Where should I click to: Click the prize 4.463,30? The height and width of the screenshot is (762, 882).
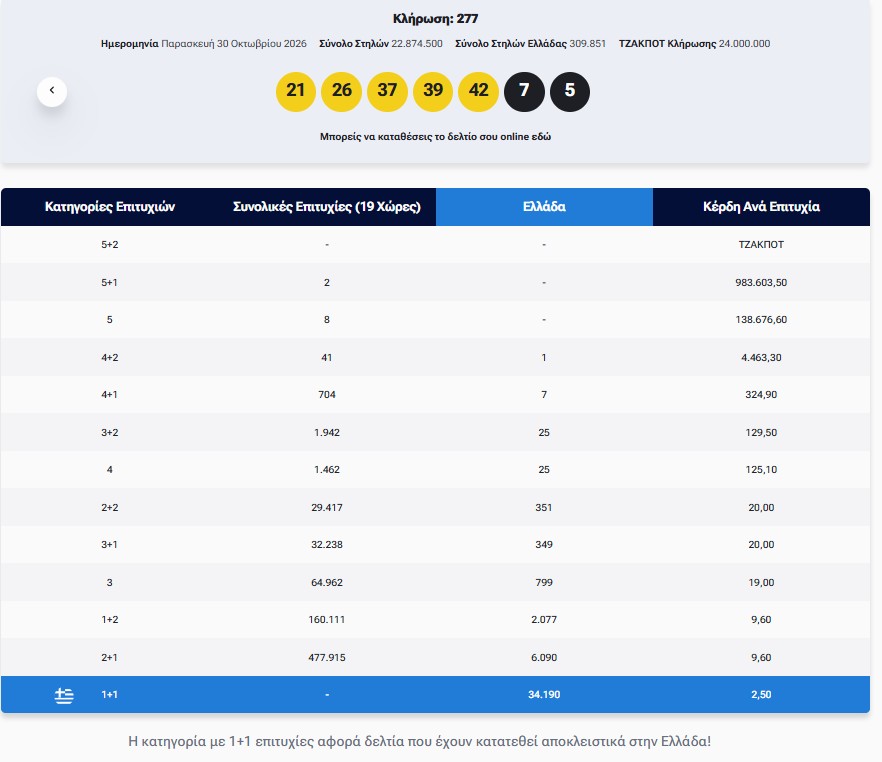pyautogui.click(x=761, y=357)
